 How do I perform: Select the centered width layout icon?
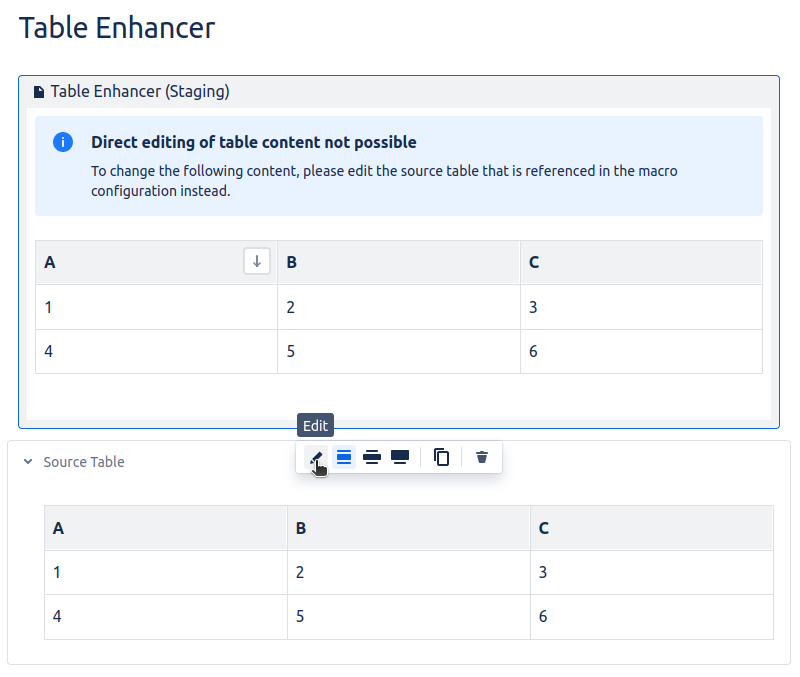point(344,457)
